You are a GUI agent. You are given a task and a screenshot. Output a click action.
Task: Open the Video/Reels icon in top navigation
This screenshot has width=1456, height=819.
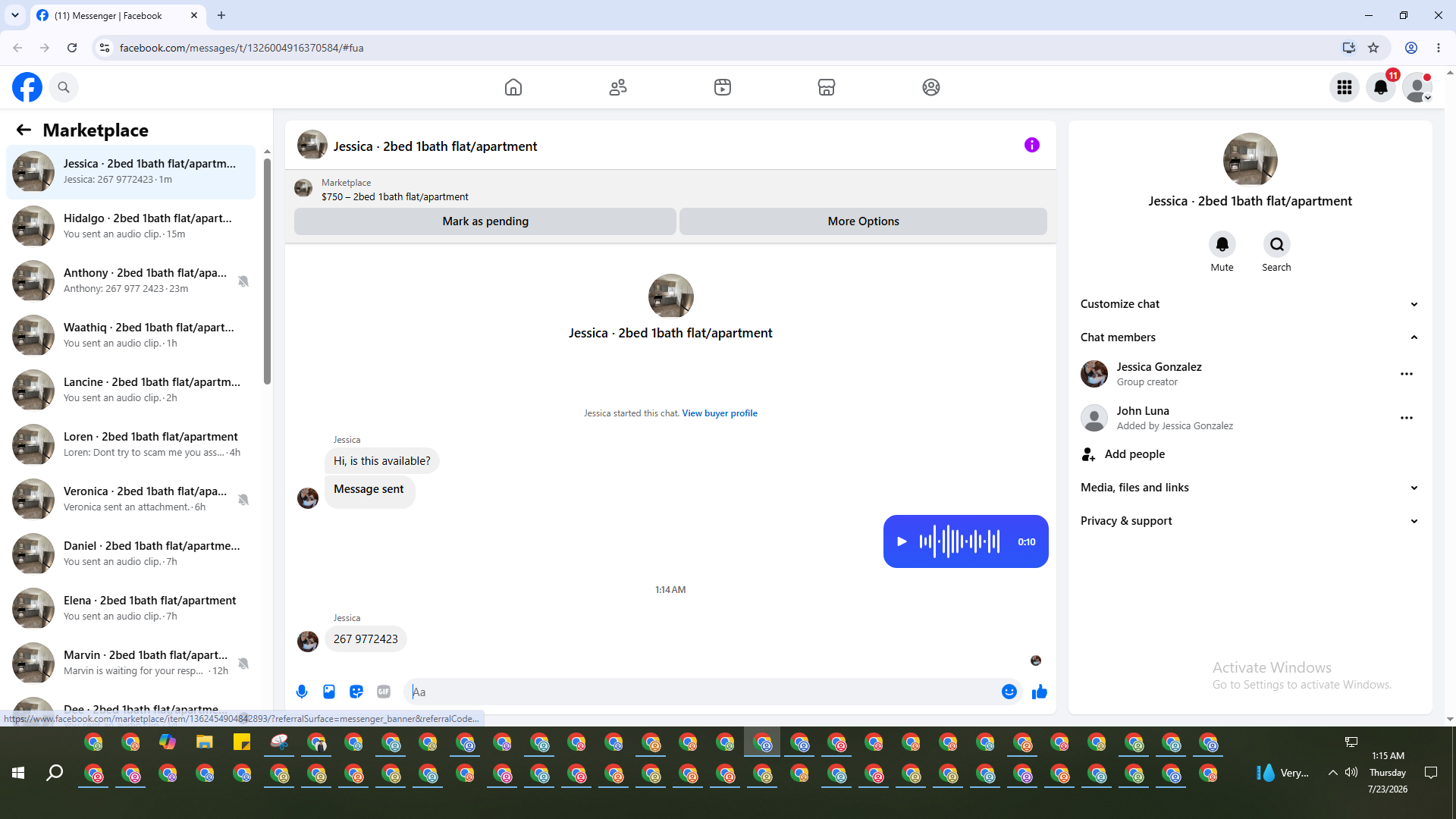[x=723, y=87]
